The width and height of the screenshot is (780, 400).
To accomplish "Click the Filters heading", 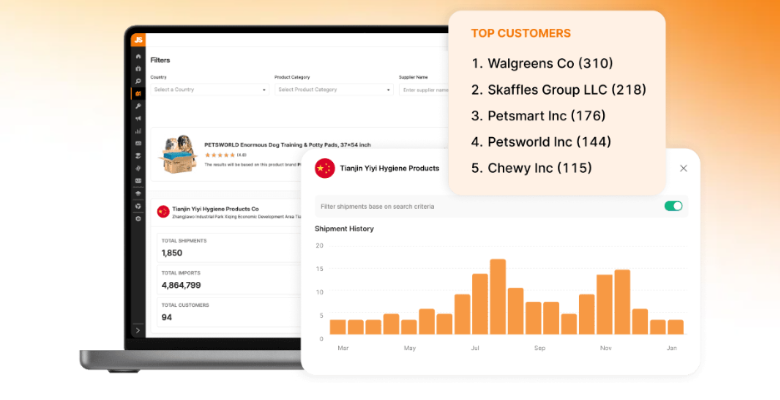I will point(160,60).
